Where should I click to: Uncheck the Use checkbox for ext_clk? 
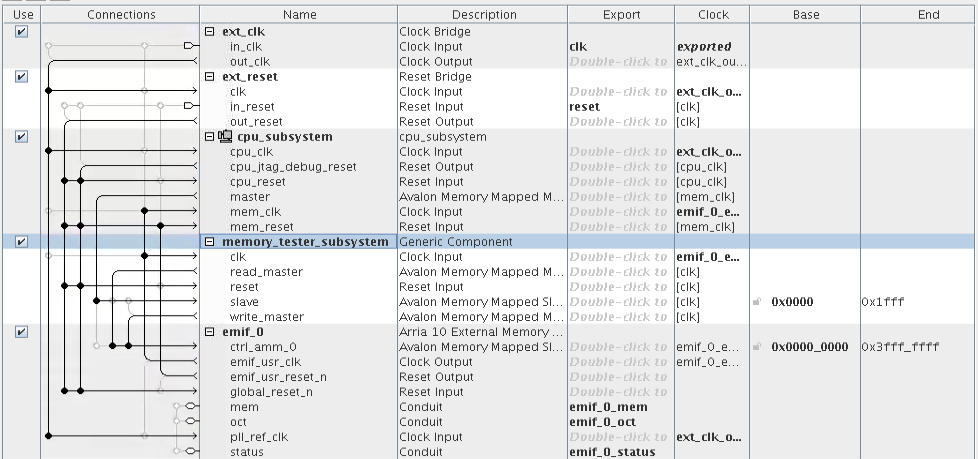(x=22, y=32)
